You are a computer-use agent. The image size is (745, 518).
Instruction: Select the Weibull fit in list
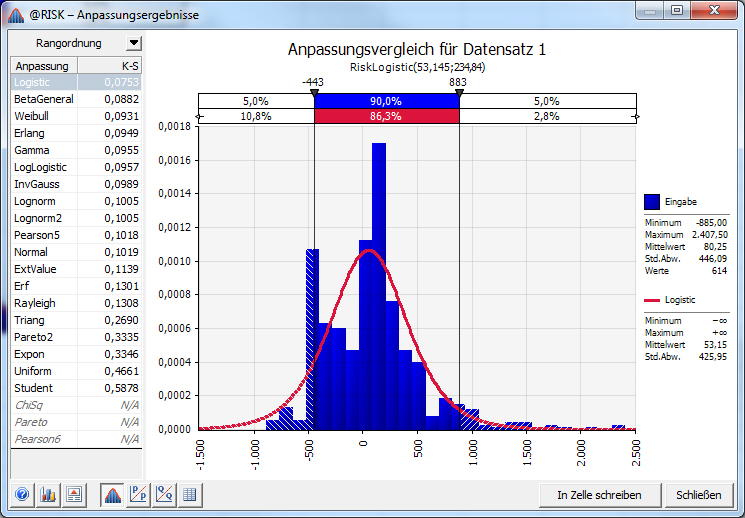[x=76, y=116]
